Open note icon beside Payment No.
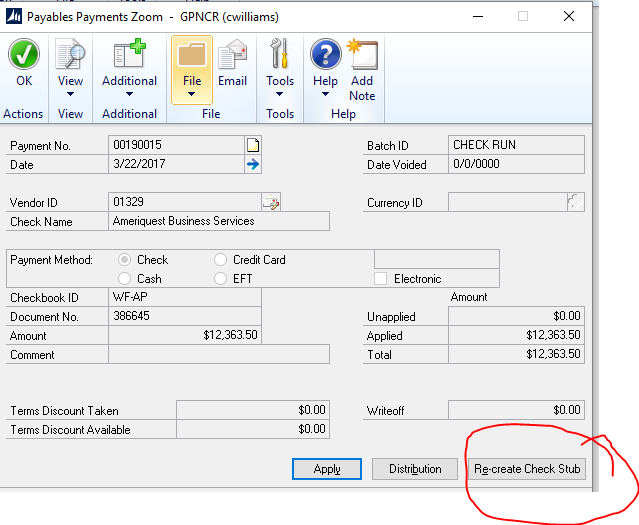 253,145
